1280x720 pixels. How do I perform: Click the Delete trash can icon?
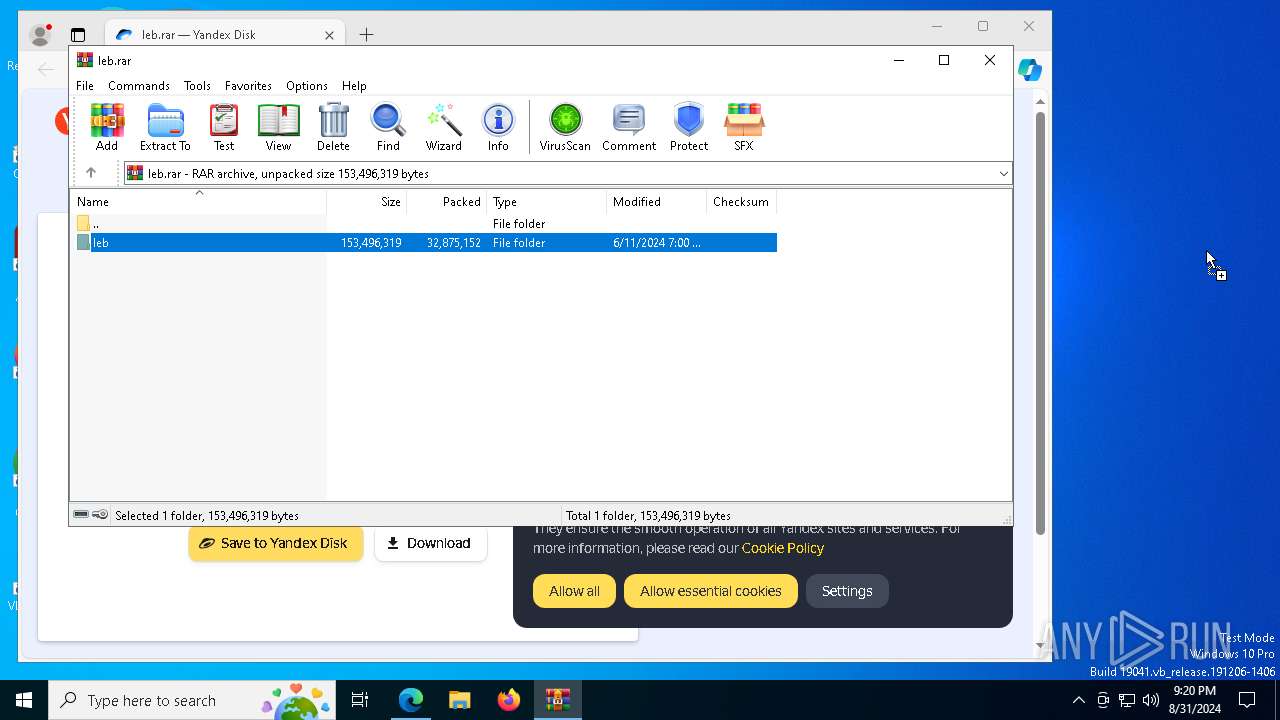coord(333,127)
